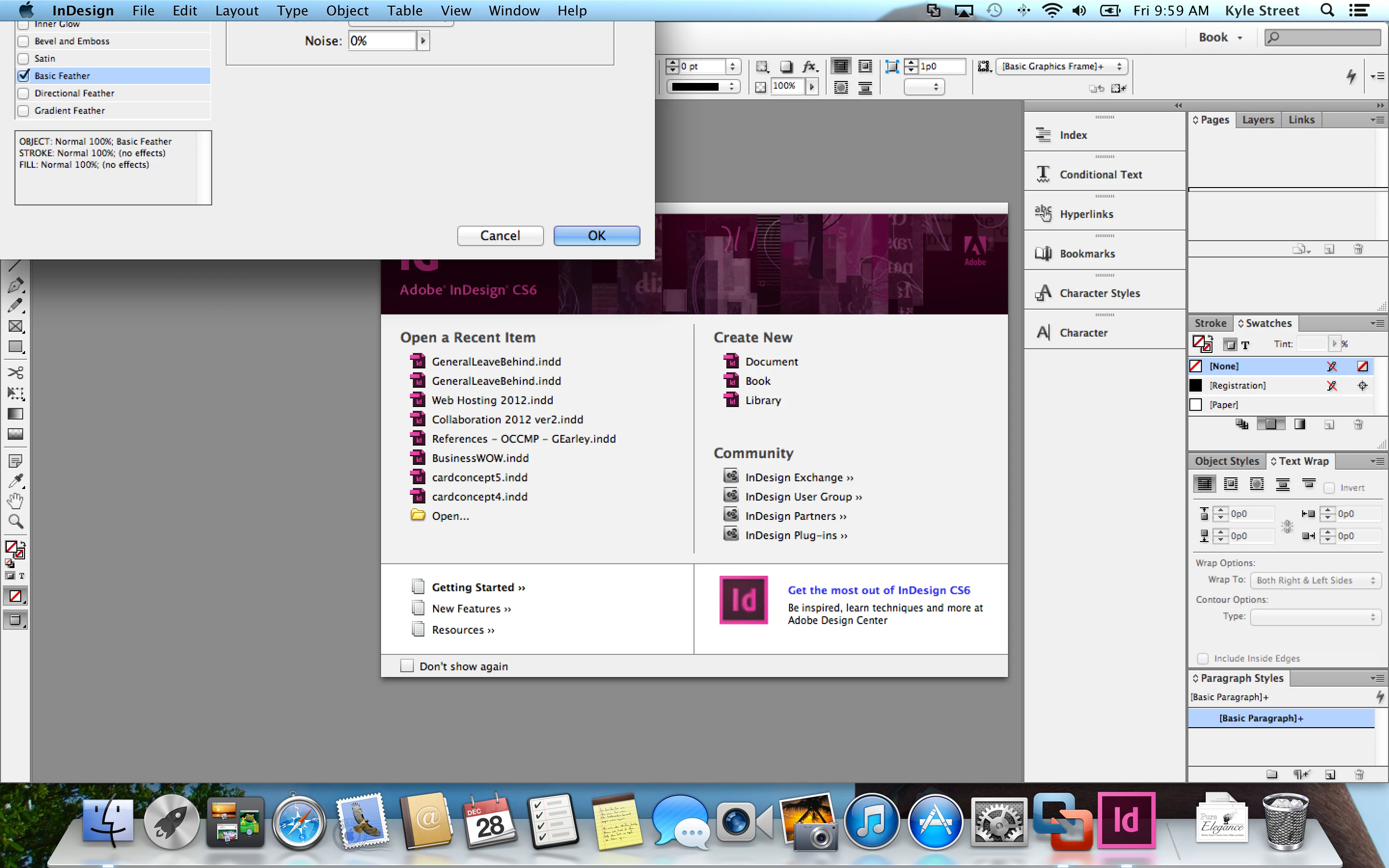
Task: Enable the Directional Feather checkbox
Action: (24, 93)
